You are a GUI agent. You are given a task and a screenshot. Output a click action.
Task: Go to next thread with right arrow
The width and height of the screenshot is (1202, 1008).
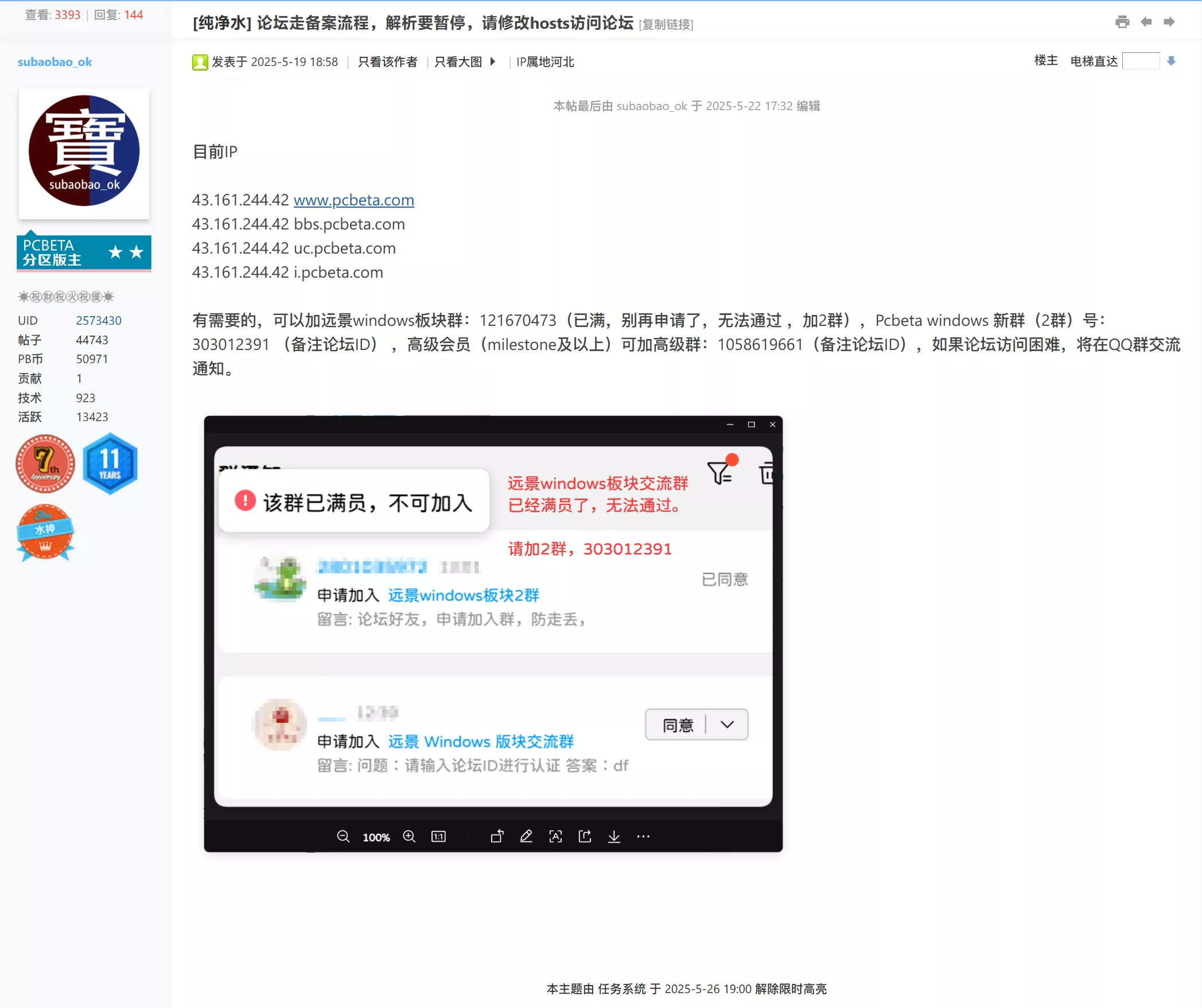coord(1169,22)
